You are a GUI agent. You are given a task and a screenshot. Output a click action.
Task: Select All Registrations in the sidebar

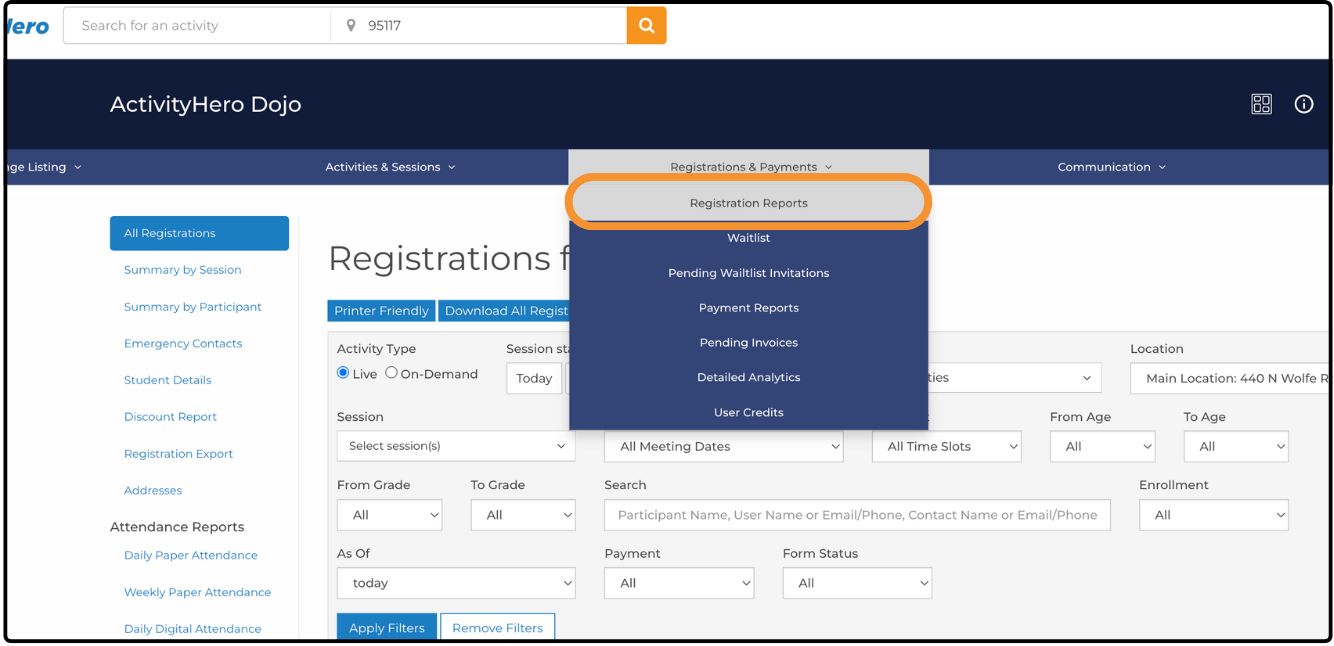point(199,233)
